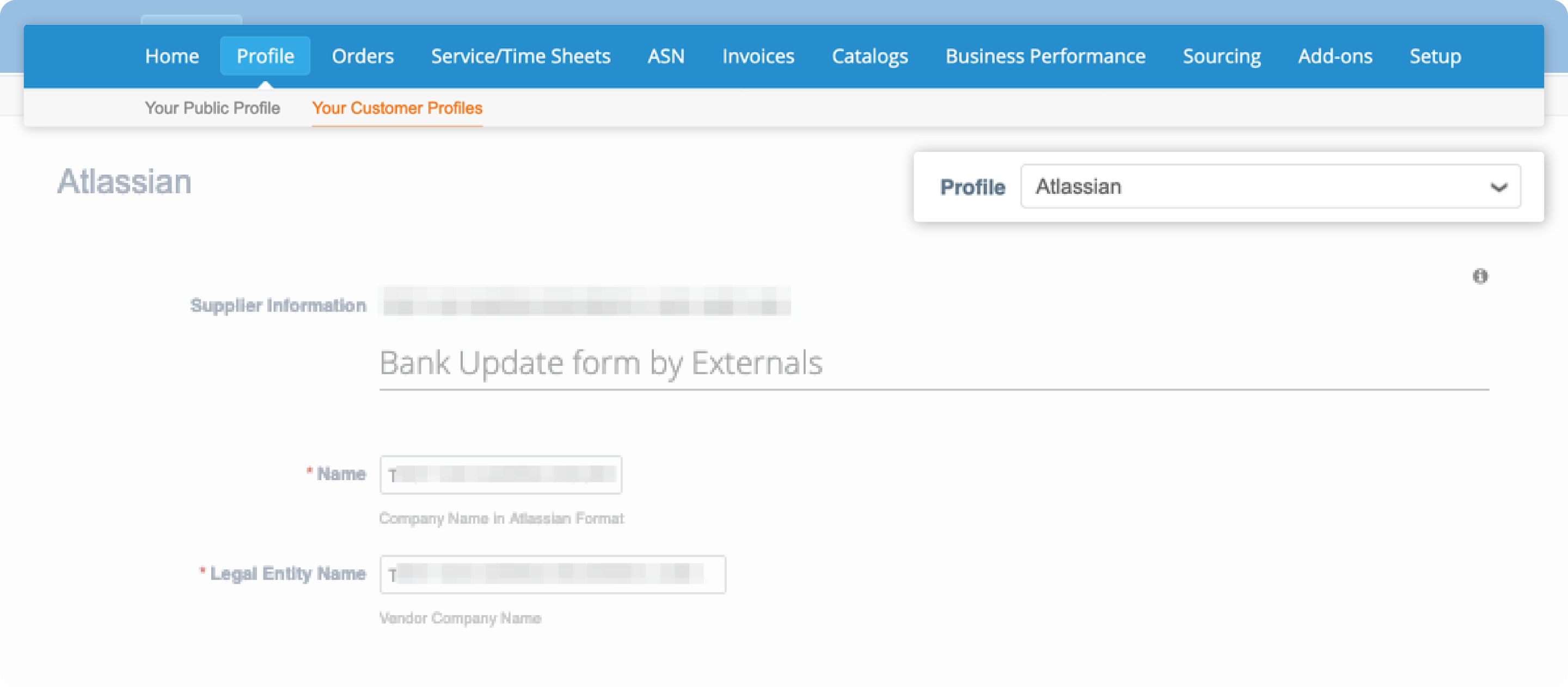Switch to Your Customer Profiles tab
The height and width of the screenshot is (687, 1568).
pyautogui.click(x=397, y=108)
